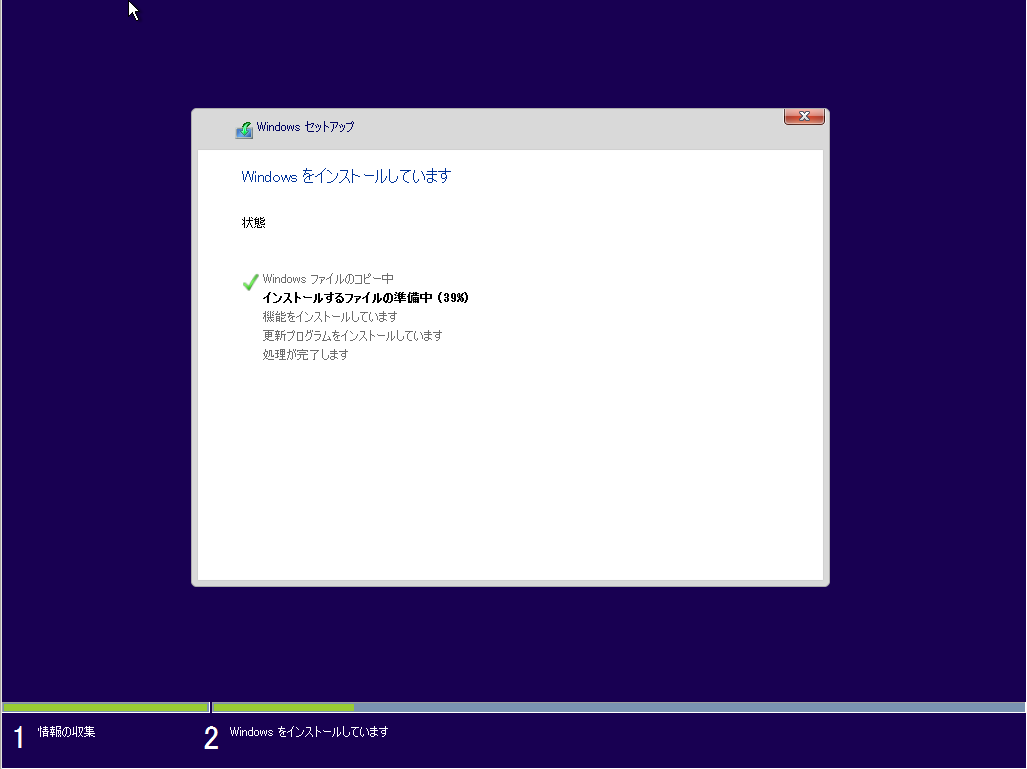Click the phase number 2

tap(211, 738)
